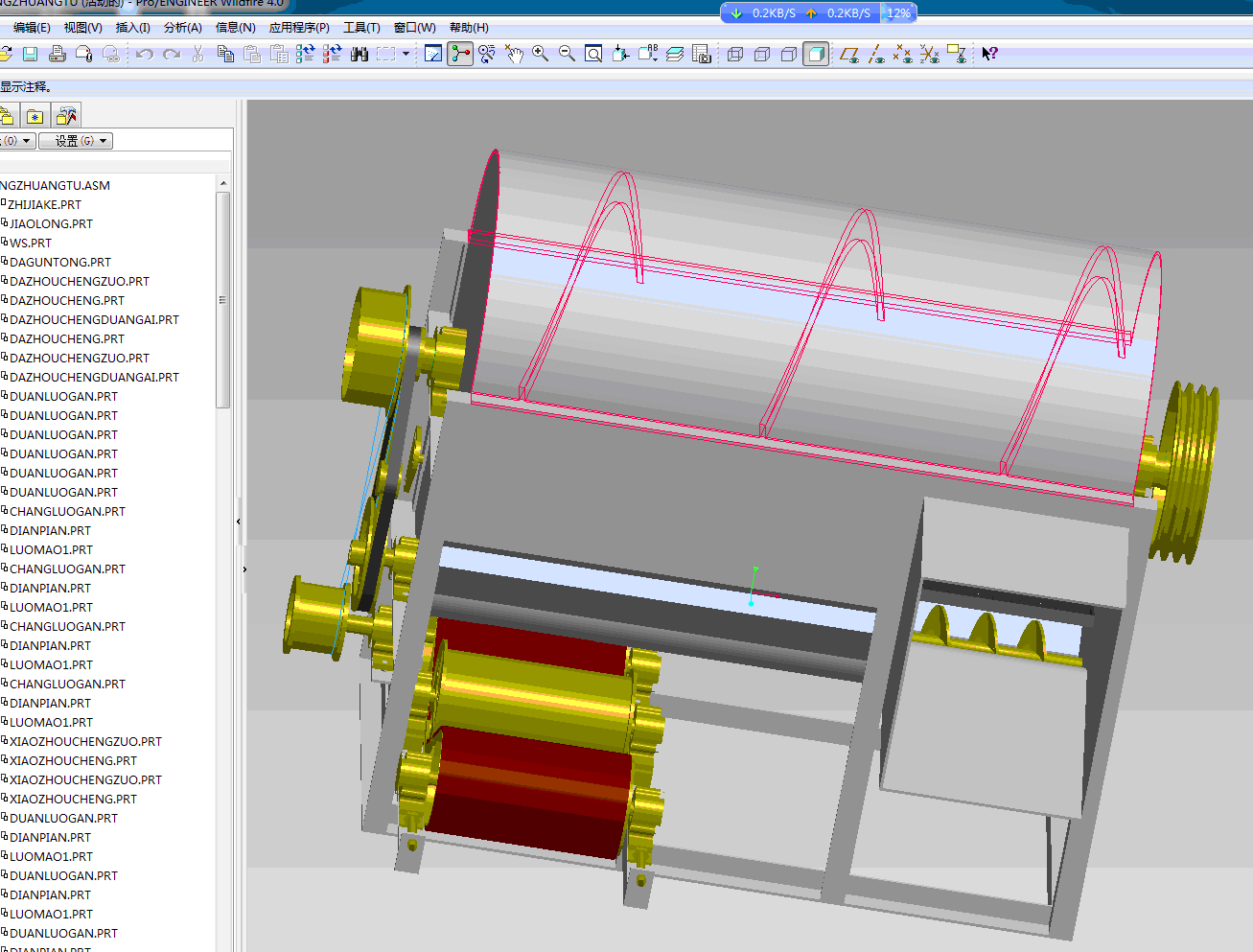Launch the View Manager icon
This screenshot has height=952, width=1253.
(x=702, y=54)
